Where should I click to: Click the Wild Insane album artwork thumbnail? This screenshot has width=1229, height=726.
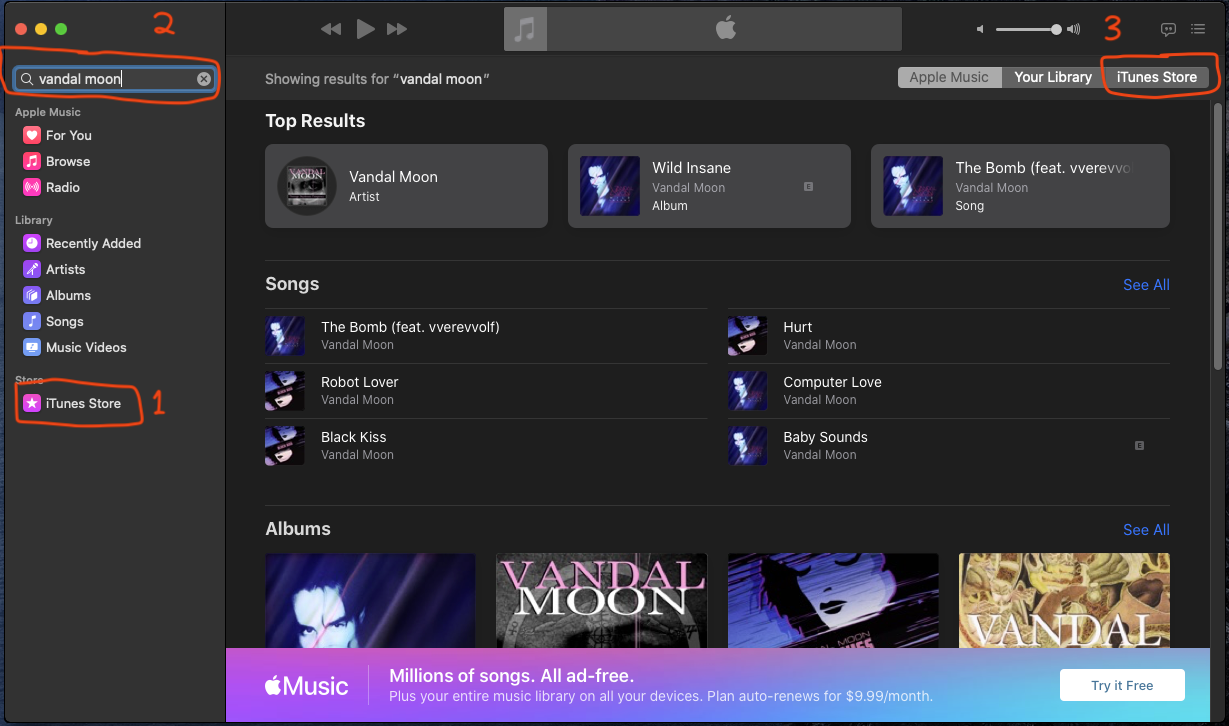pyautogui.click(x=610, y=186)
